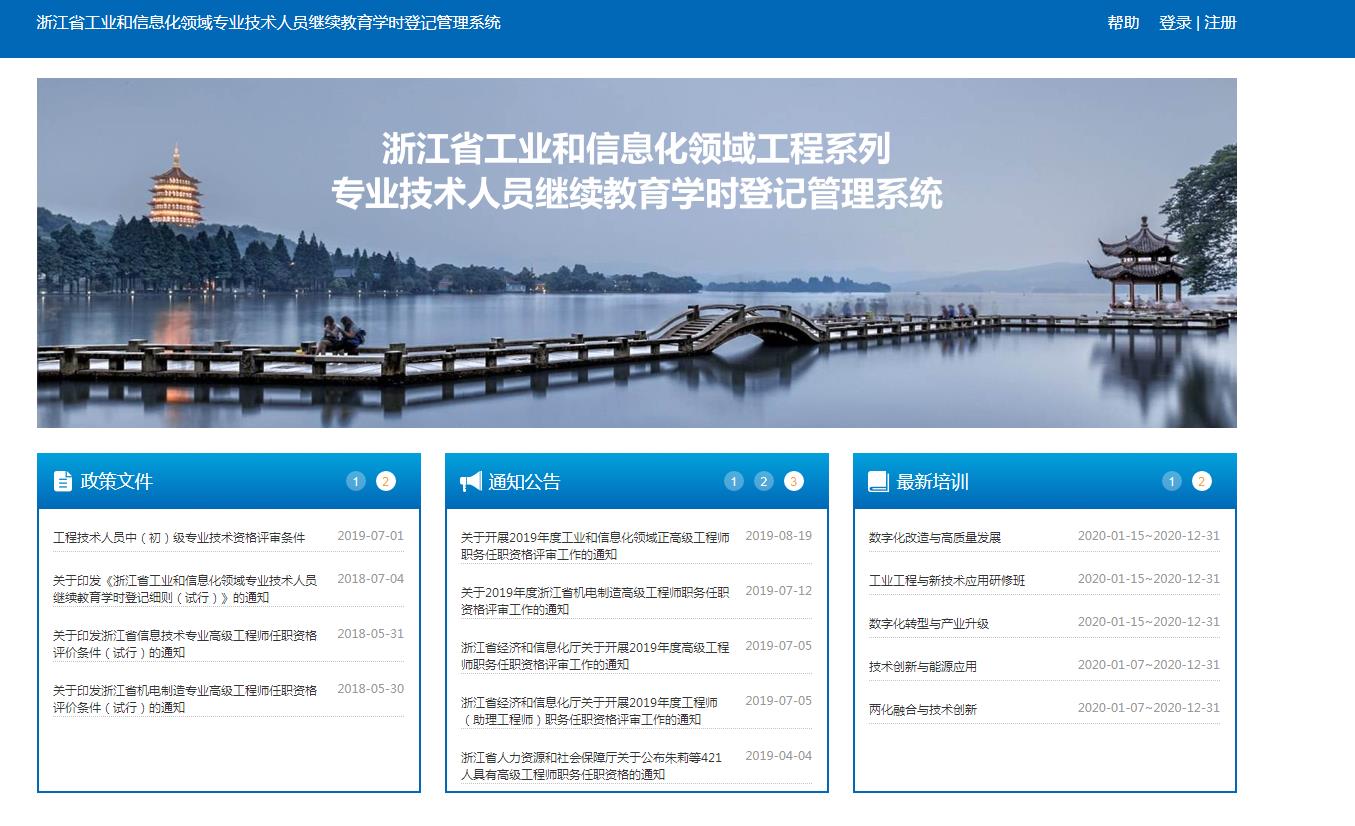Click the book icon beside 最新培训
The width and height of the screenshot is (1355, 826).
[878, 482]
